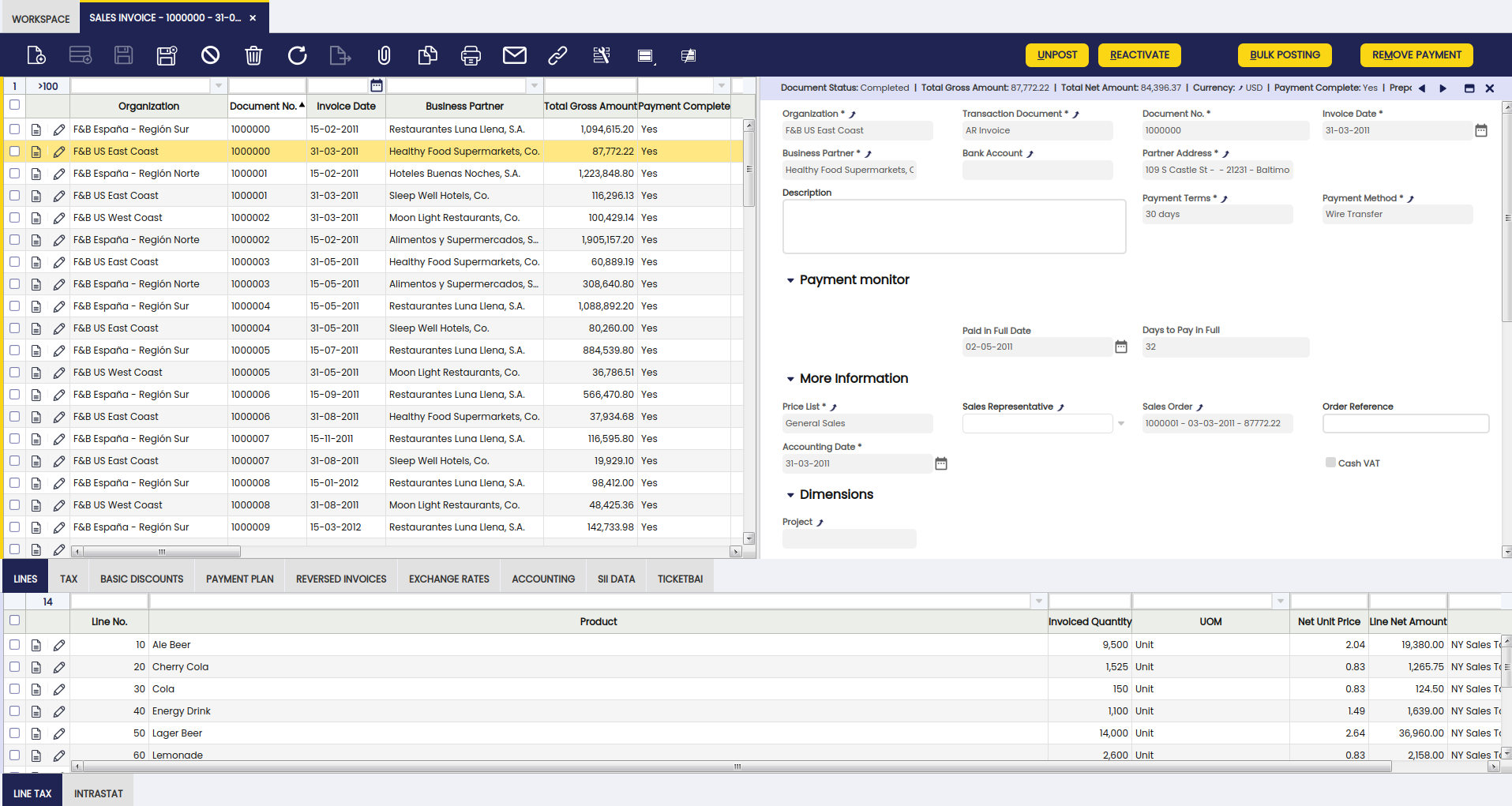Click the tree/grid toggle toolbar icon

tap(688, 55)
